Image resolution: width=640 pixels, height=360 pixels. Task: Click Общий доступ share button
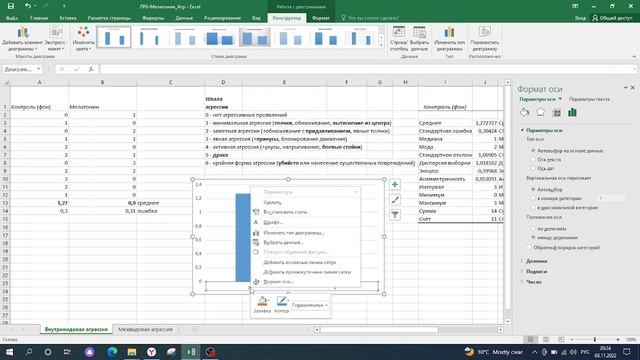(611, 18)
